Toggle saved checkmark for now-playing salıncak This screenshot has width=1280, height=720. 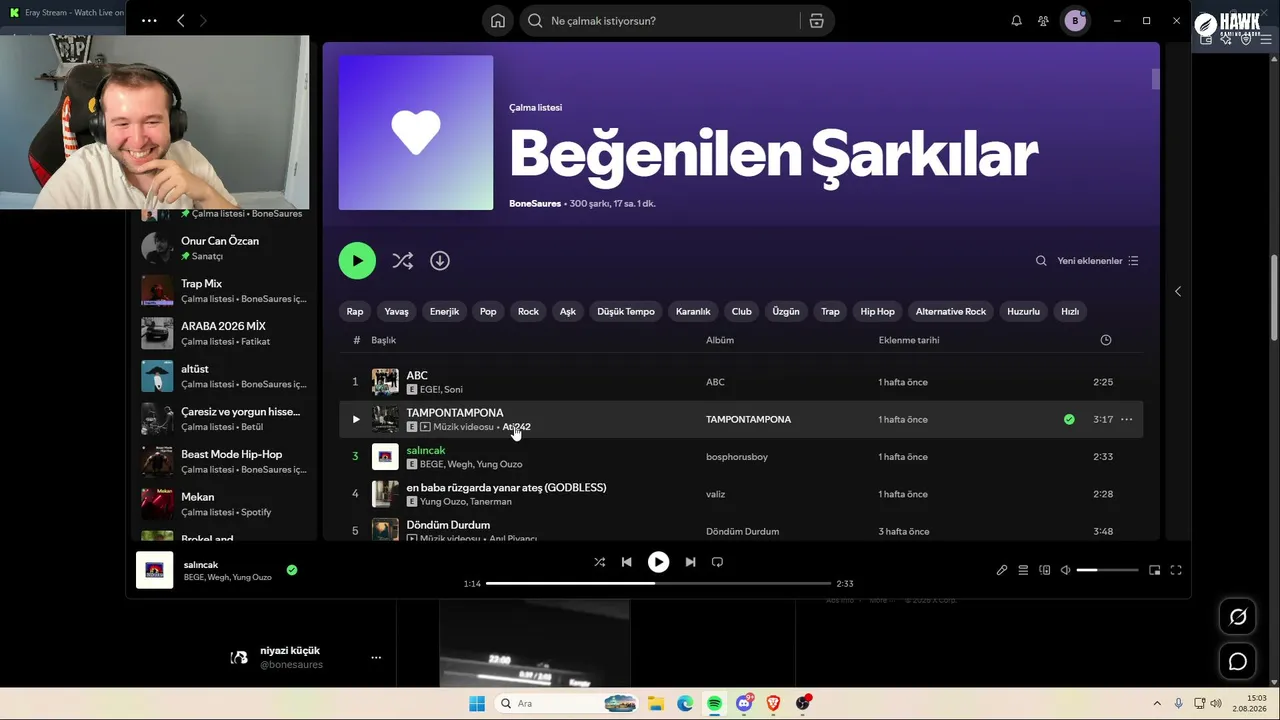(292, 570)
